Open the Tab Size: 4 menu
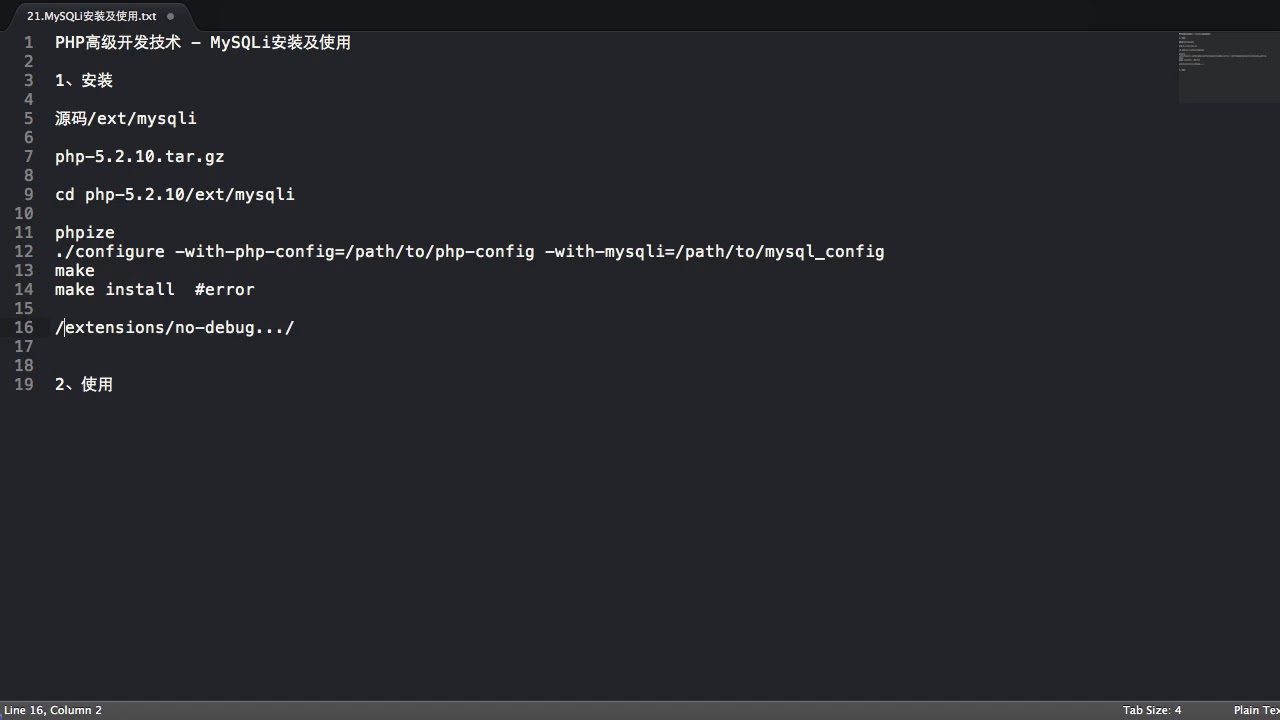The image size is (1280, 720). point(1151,710)
